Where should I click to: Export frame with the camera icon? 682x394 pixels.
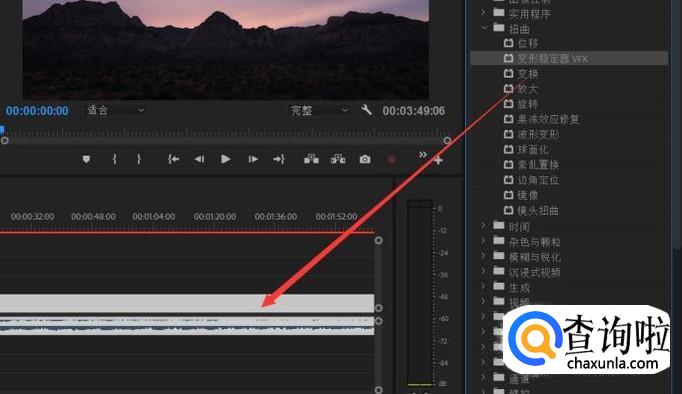(x=365, y=160)
